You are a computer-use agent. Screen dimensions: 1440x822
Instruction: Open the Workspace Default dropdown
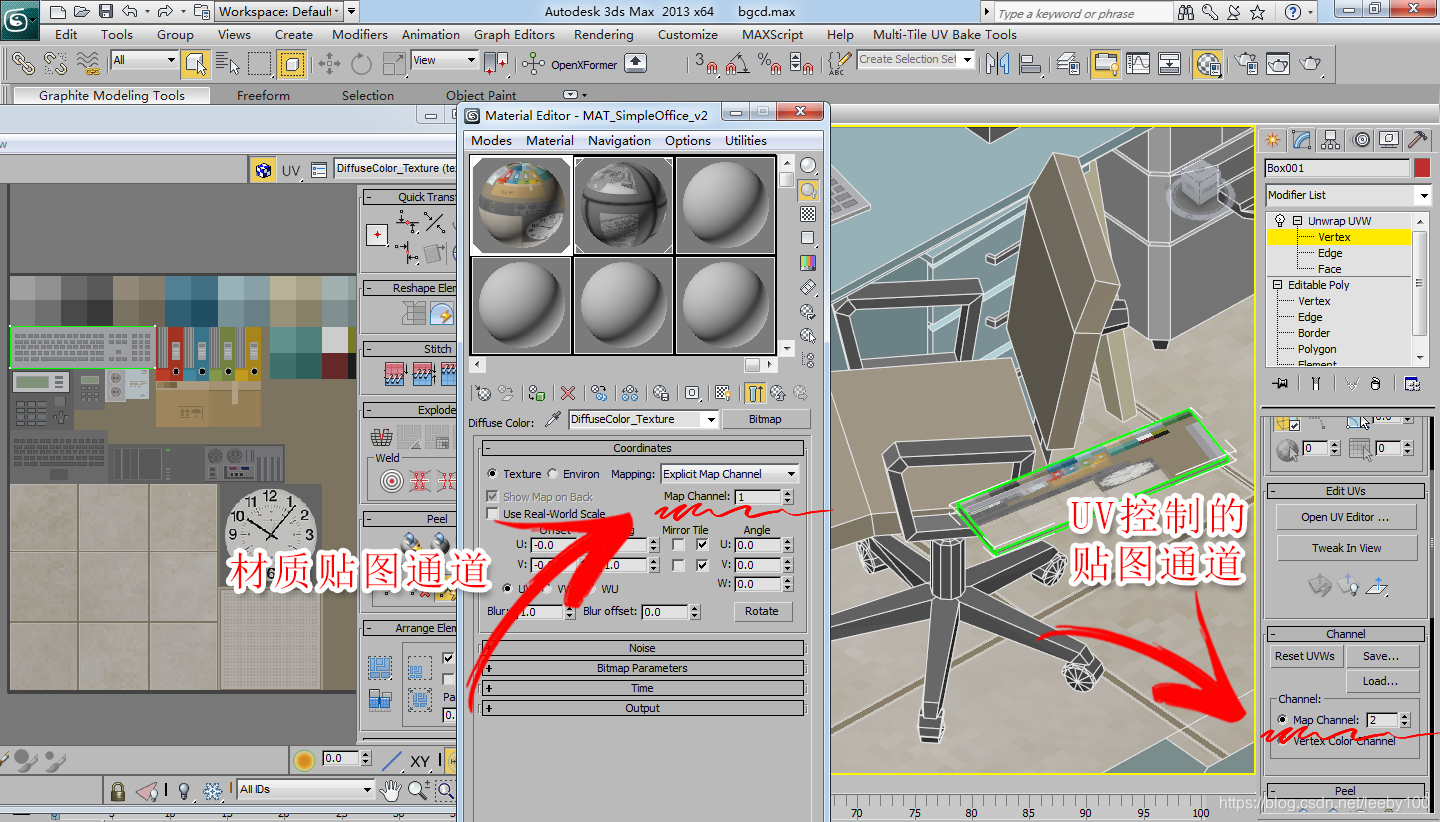(279, 12)
